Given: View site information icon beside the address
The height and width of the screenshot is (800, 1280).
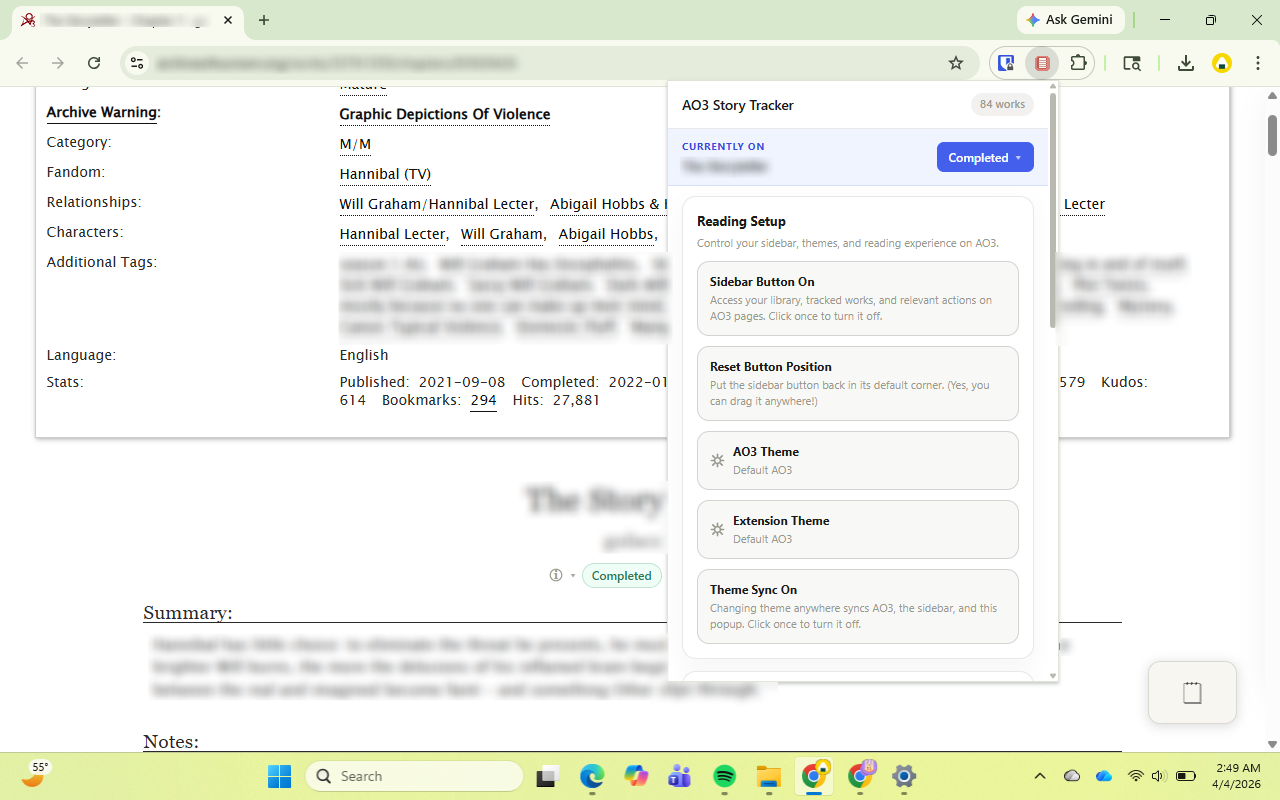Looking at the screenshot, I should click(138, 63).
